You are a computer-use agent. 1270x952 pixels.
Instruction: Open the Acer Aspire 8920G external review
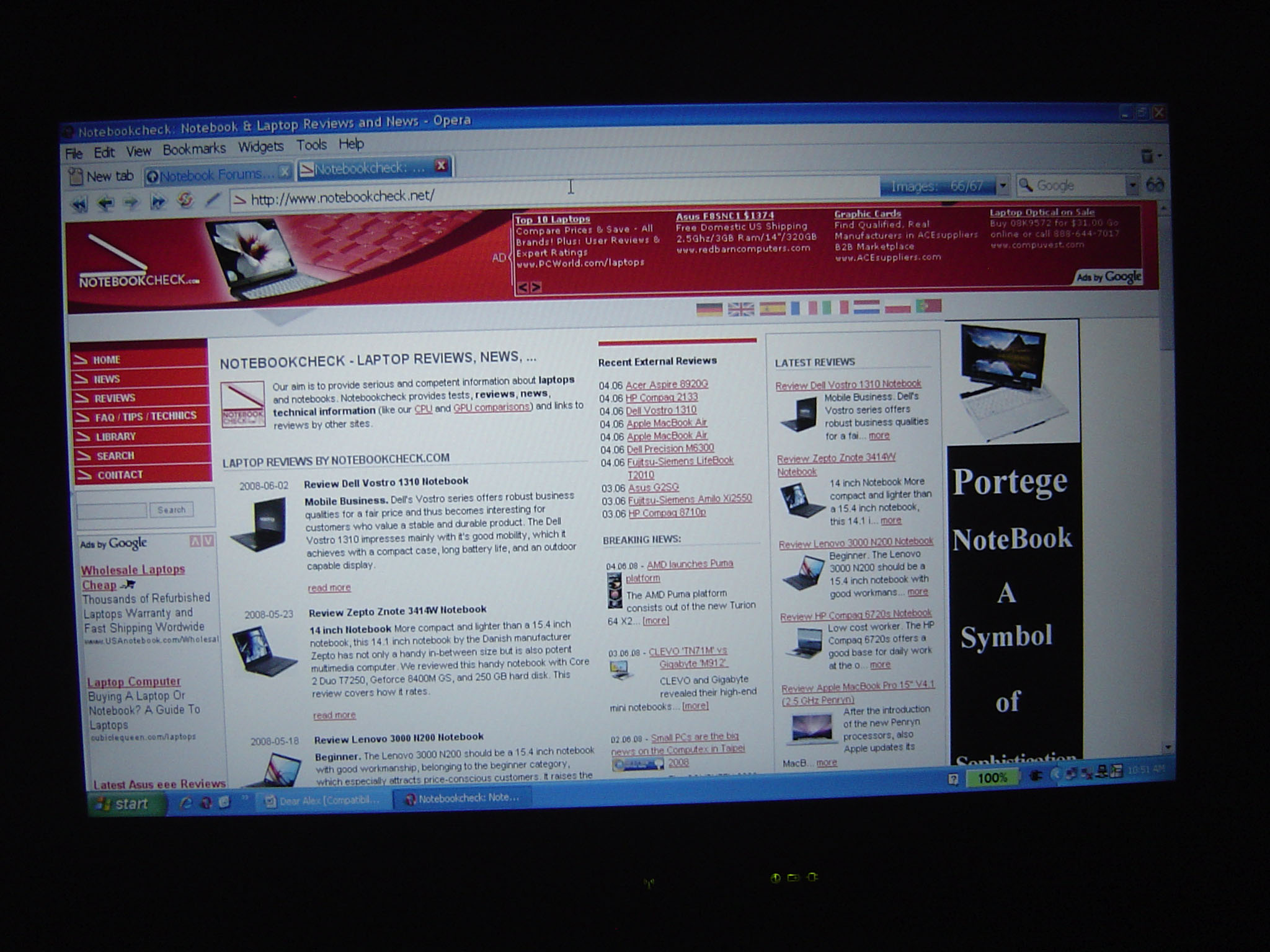coord(667,385)
